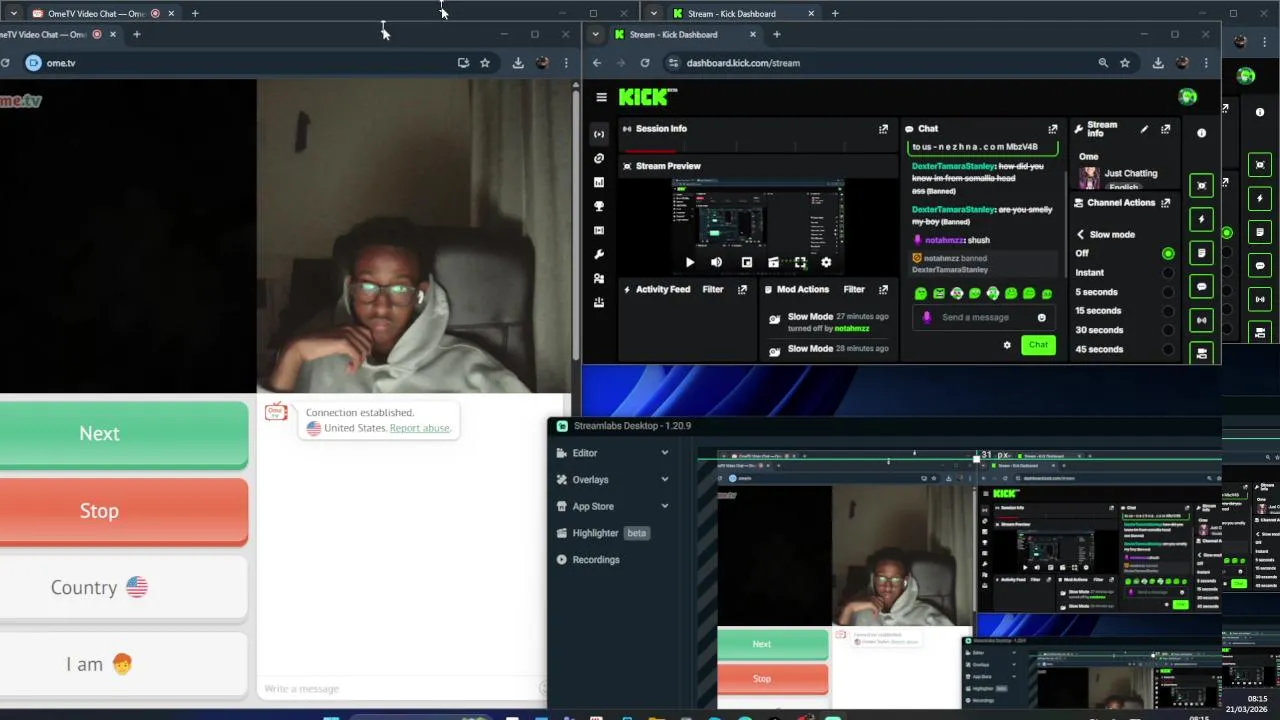Click notahmzz name in Mod Actions entry
The width and height of the screenshot is (1280, 720).
coord(852,329)
